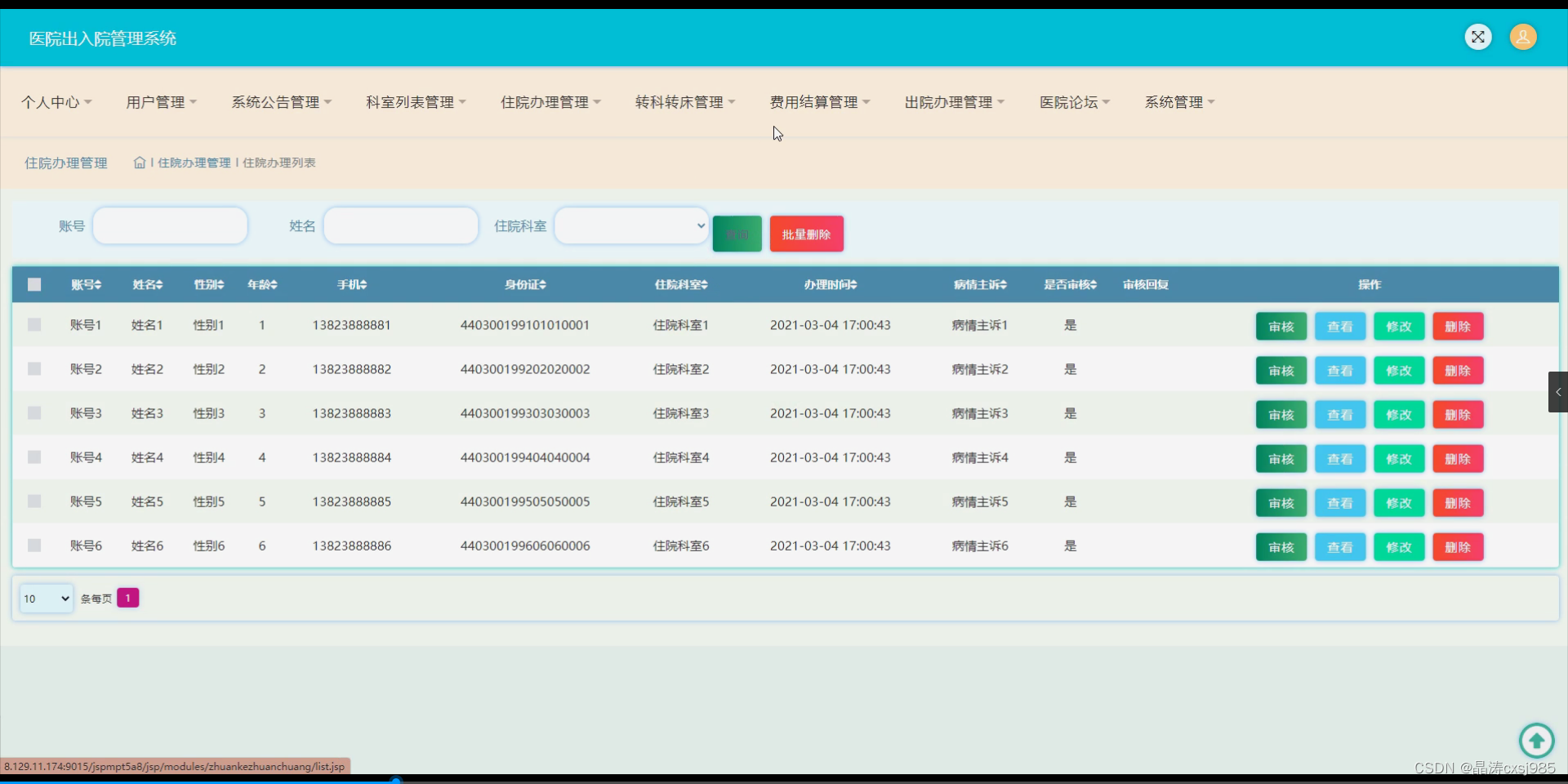Focus the 姓名 search input field

point(401,225)
